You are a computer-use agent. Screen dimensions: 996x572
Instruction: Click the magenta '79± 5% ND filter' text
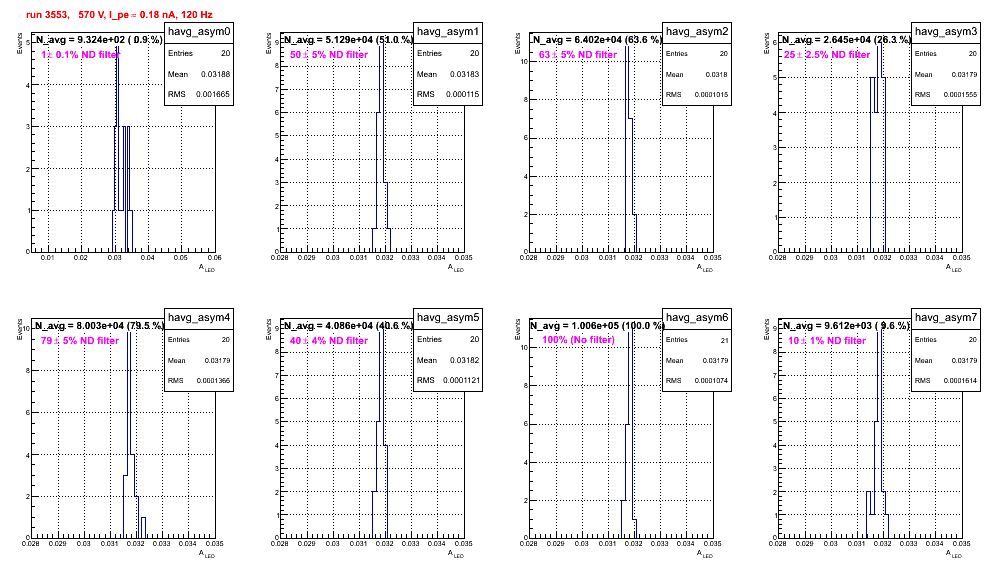click(80, 341)
